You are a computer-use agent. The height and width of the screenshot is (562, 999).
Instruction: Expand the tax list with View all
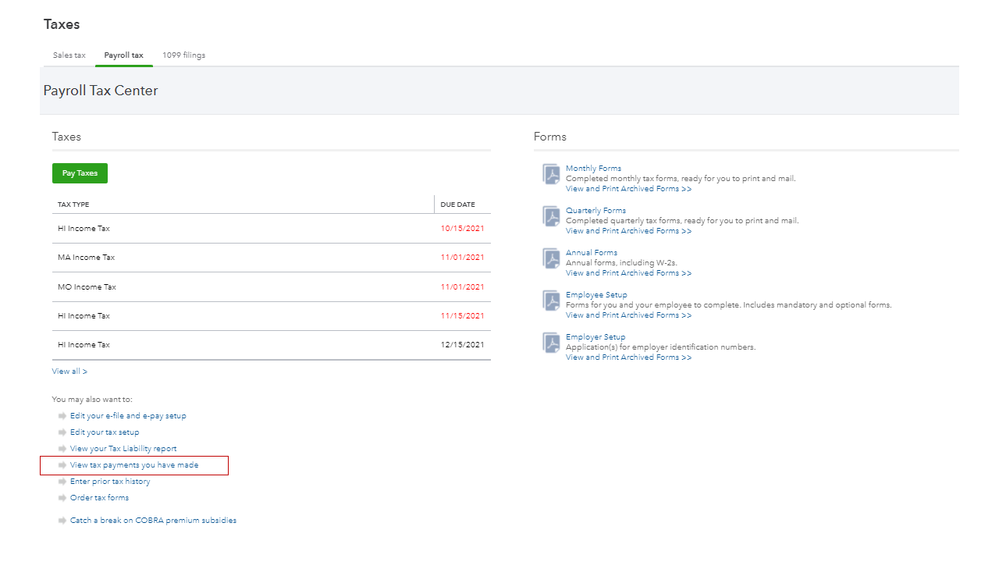click(x=70, y=371)
